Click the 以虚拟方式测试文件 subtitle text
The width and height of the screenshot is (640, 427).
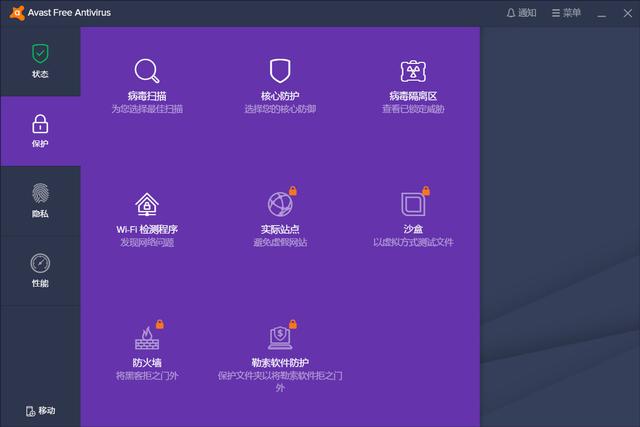pyautogui.click(x=413, y=242)
